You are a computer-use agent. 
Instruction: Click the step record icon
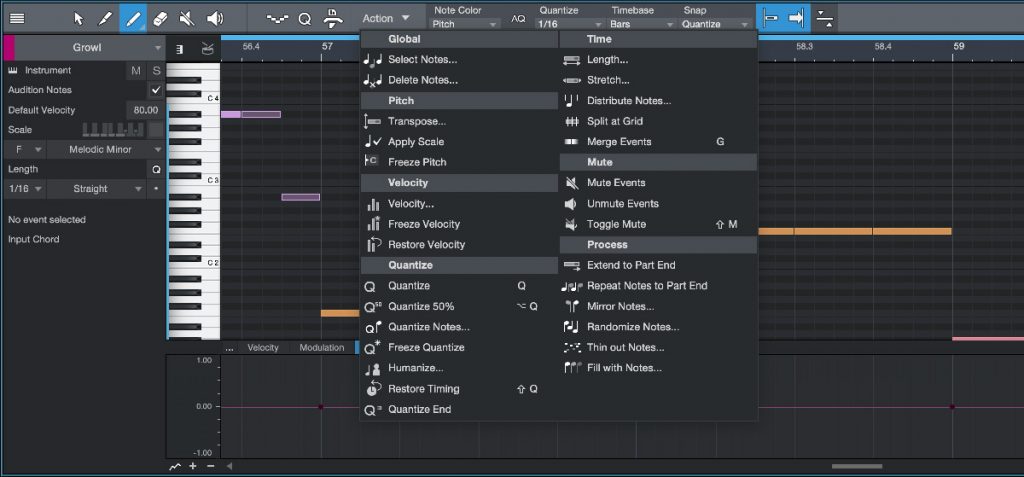(x=278, y=18)
